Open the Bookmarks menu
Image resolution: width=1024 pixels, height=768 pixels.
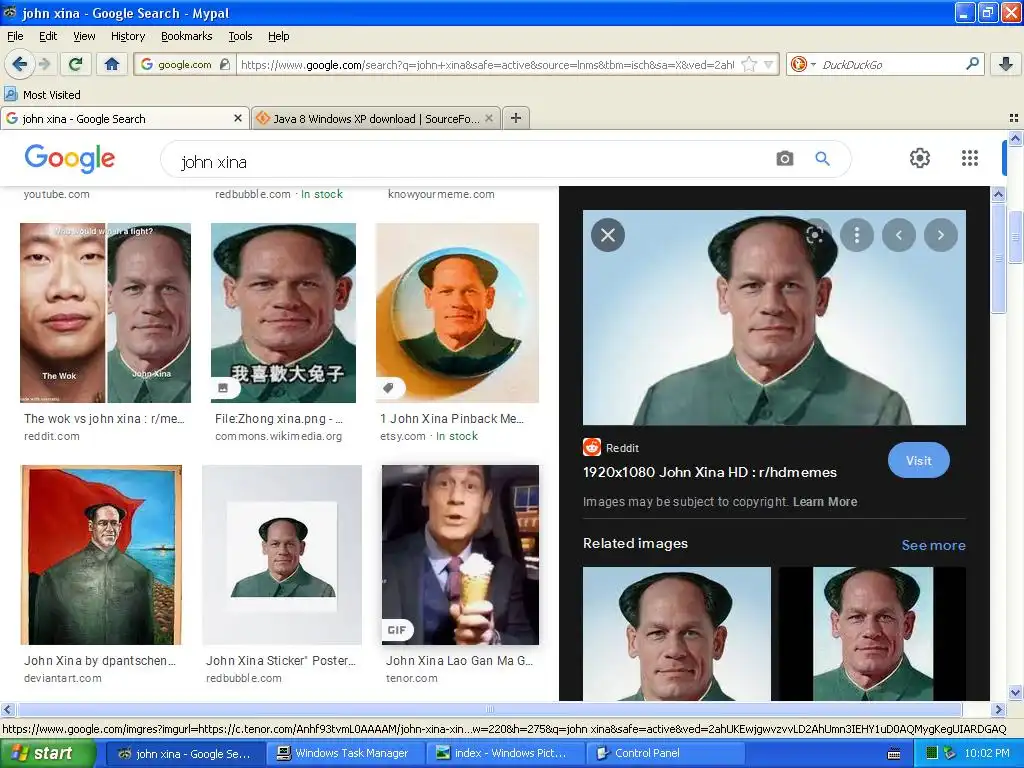tap(187, 36)
